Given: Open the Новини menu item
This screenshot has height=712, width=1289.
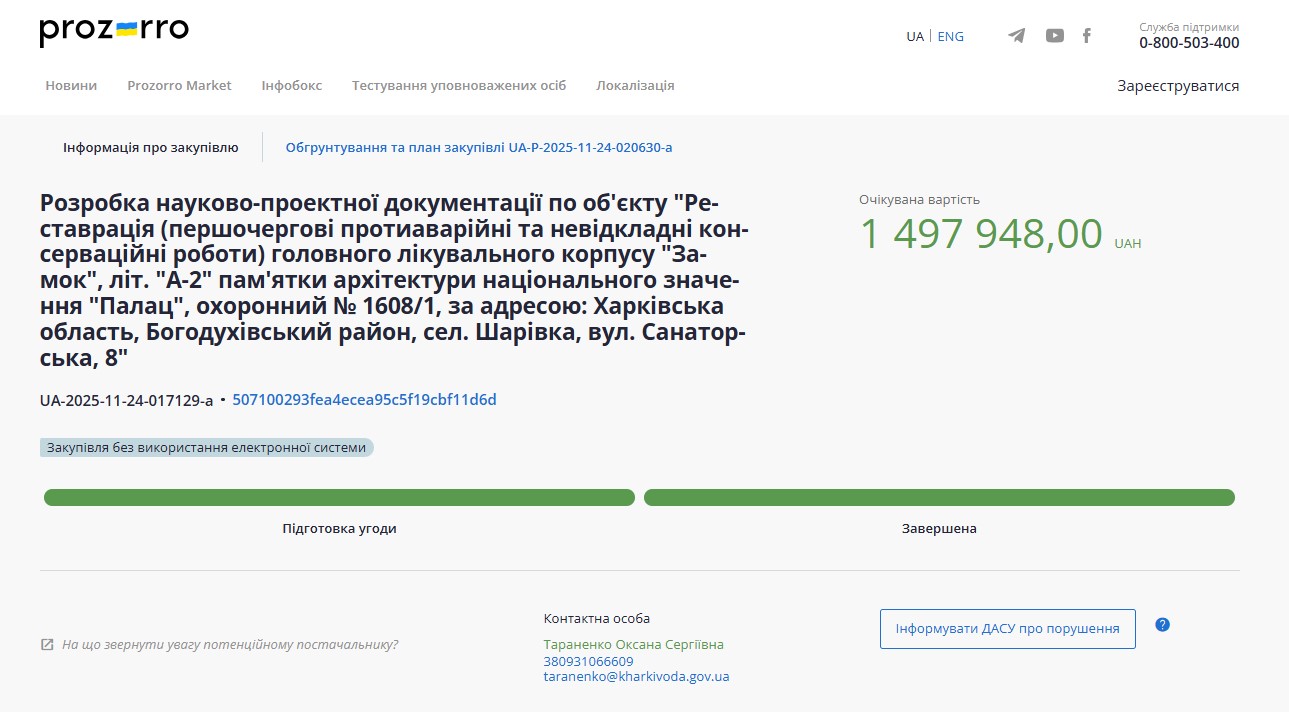Looking at the screenshot, I should tap(70, 85).
